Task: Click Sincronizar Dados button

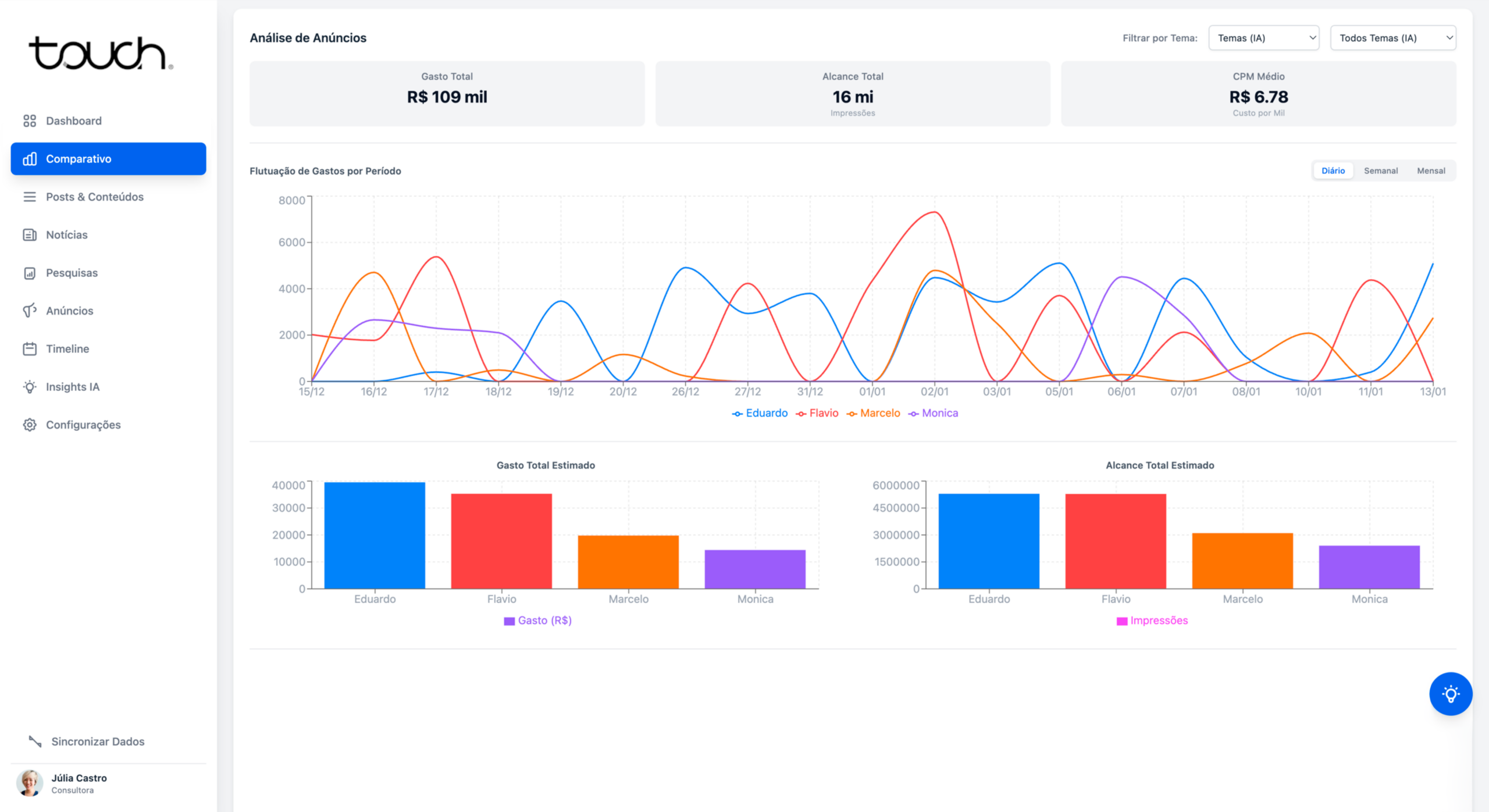Action: (x=98, y=741)
